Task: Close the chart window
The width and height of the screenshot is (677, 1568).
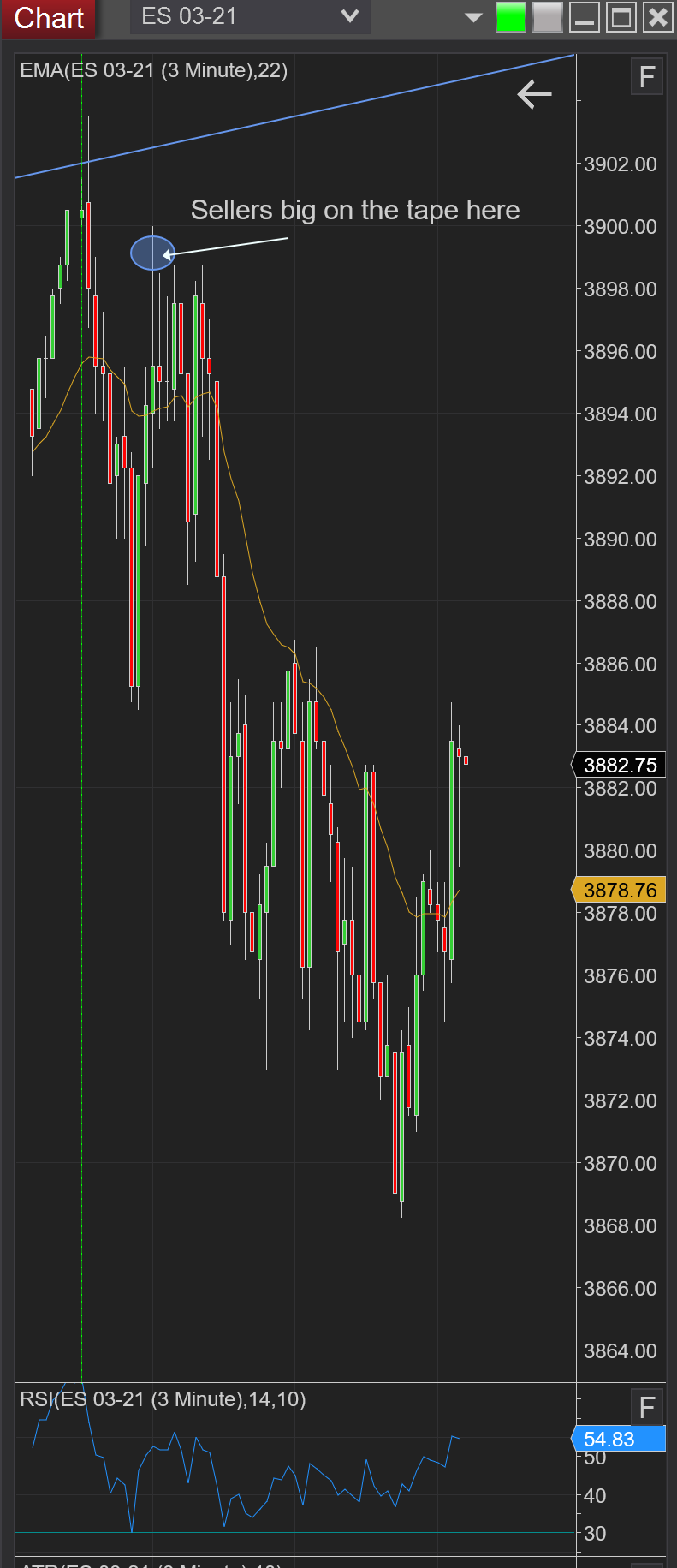Action: point(657,17)
